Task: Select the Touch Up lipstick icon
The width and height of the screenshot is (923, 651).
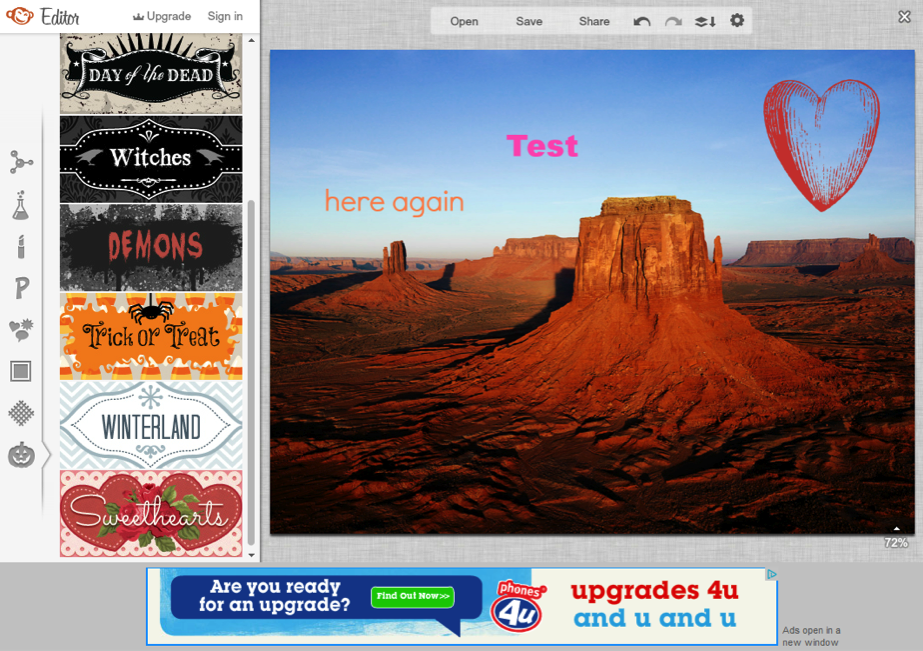Action: pos(21,246)
